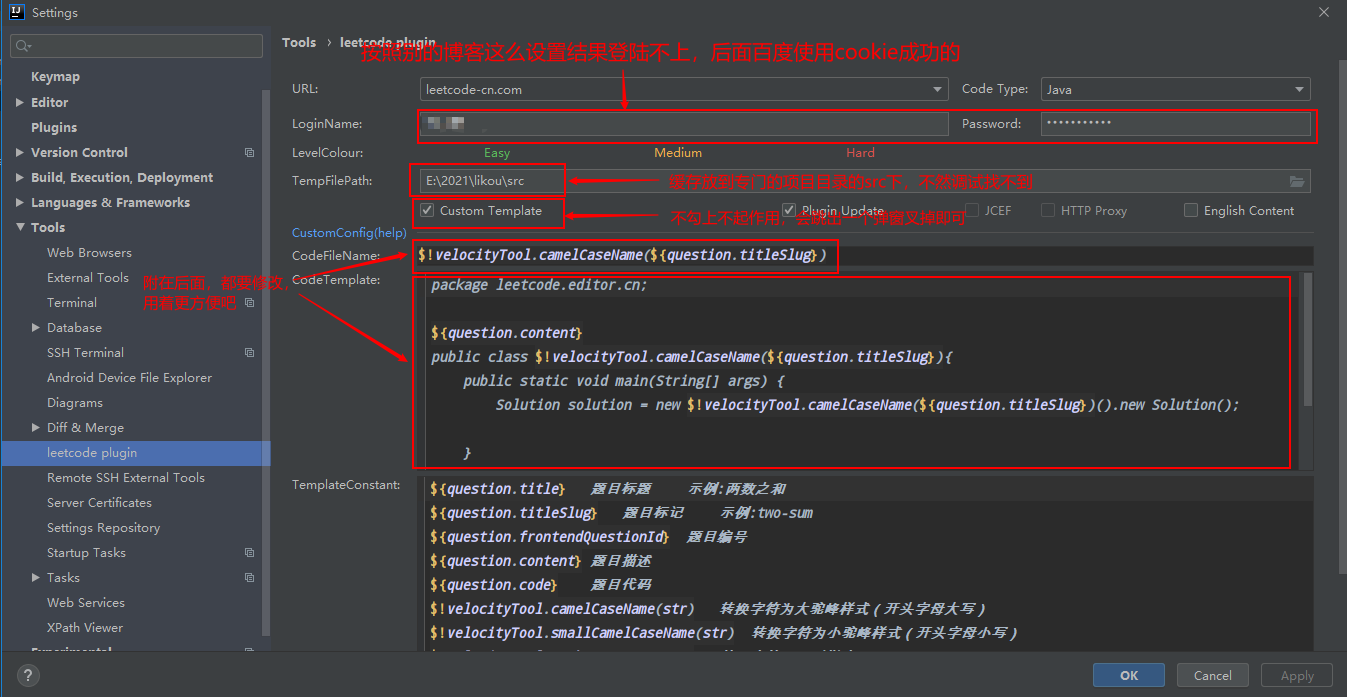1347x697 pixels.
Task: Click the settings search box
Action: [x=136, y=46]
